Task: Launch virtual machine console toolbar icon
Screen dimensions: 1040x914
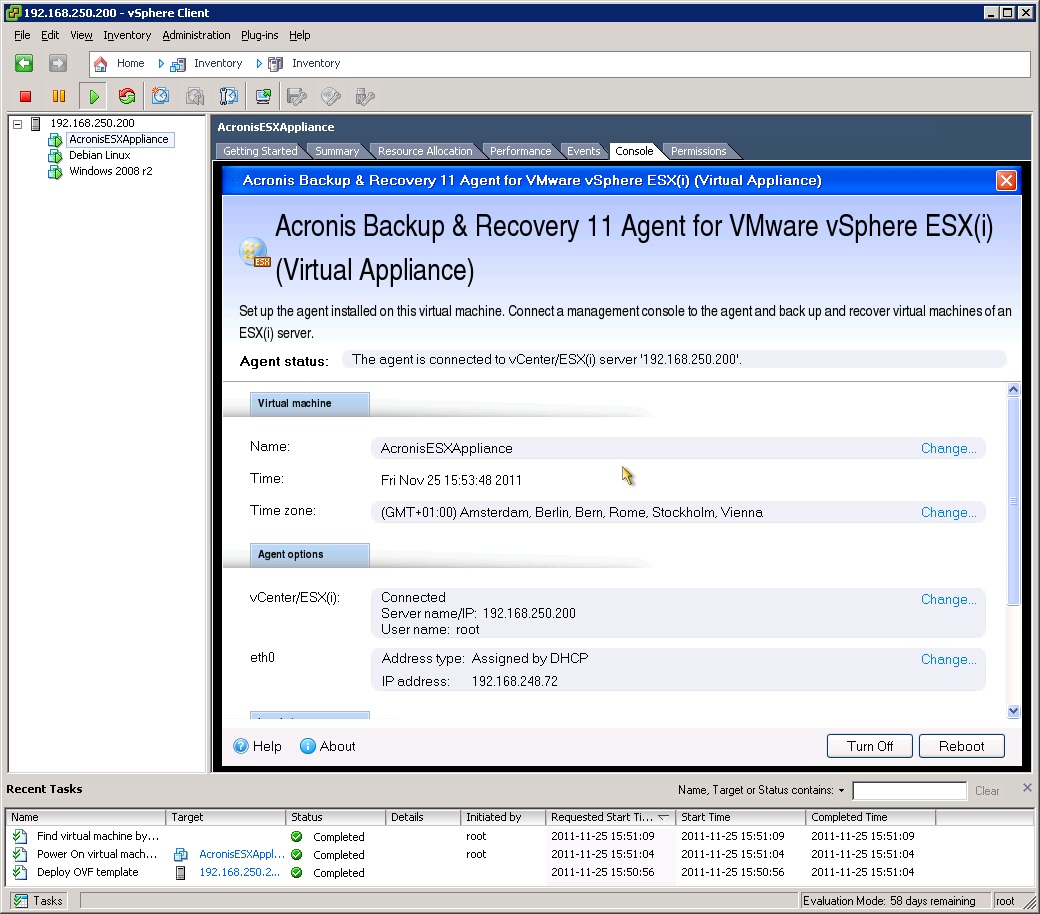Action: [x=263, y=97]
